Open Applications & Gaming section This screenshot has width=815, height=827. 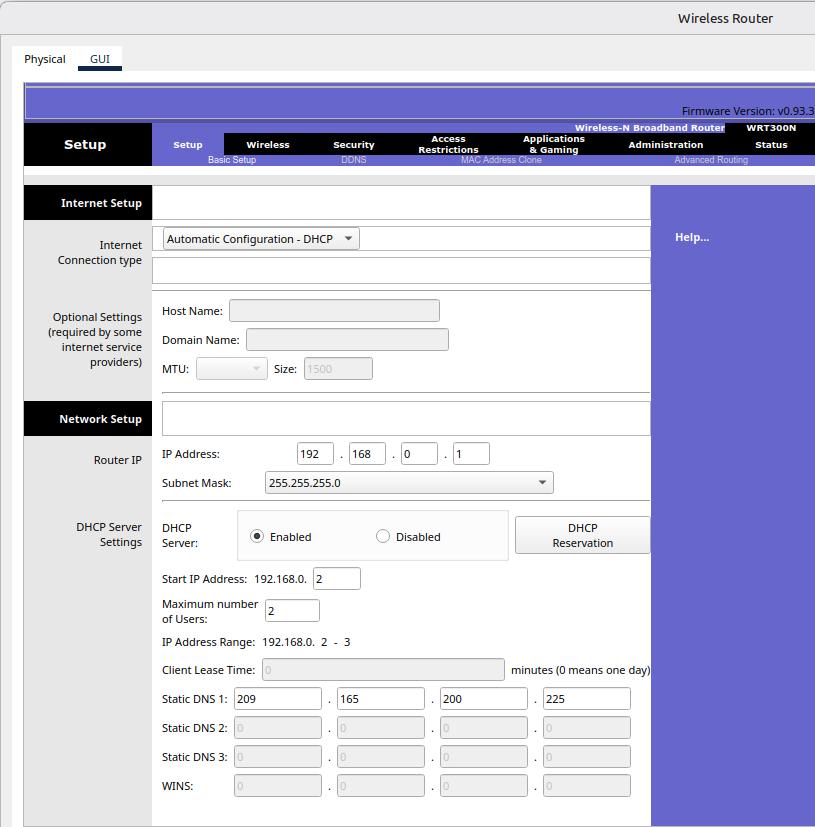[553, 145]
